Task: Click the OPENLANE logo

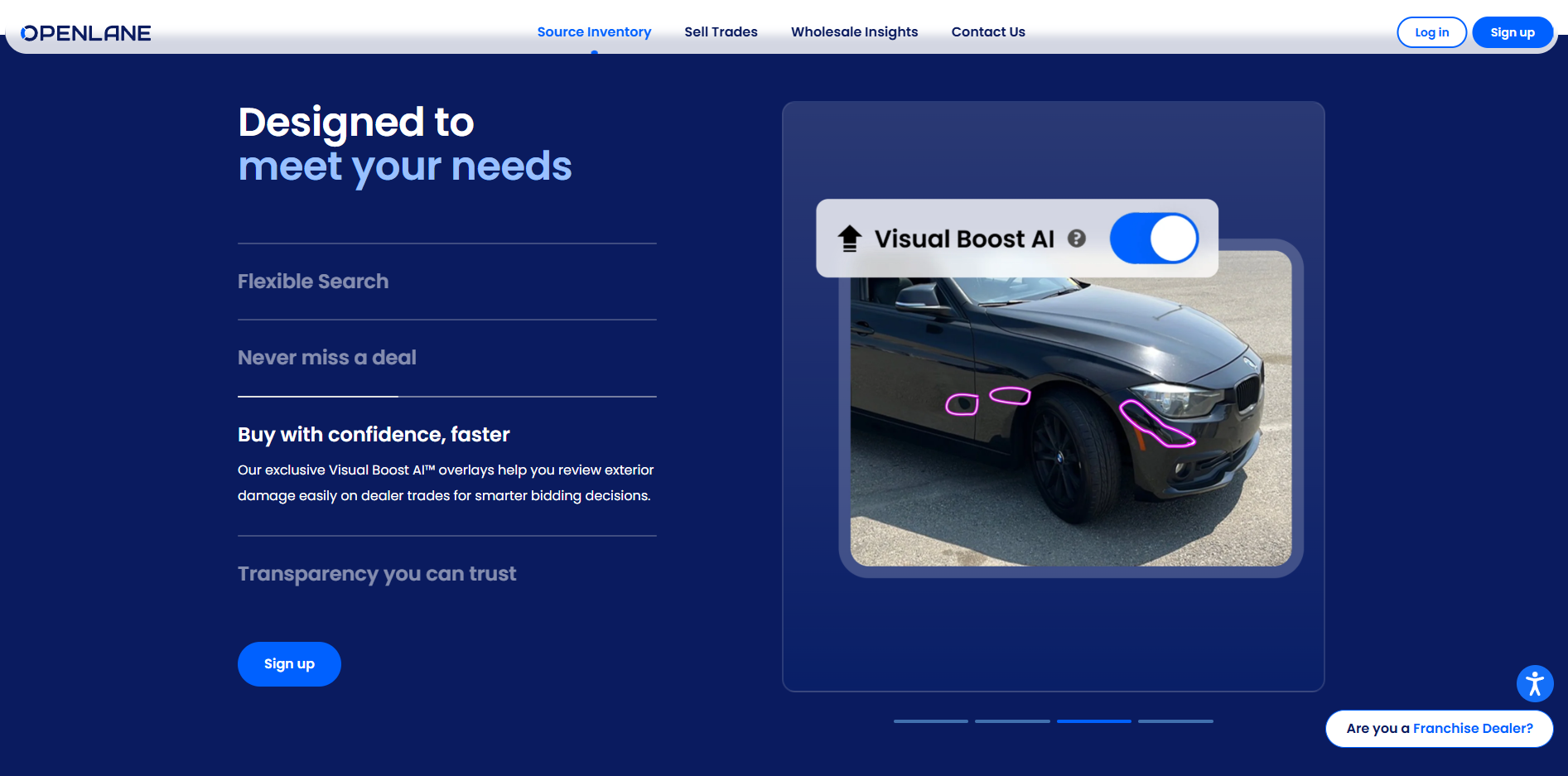Action: (x=86, y=33)
